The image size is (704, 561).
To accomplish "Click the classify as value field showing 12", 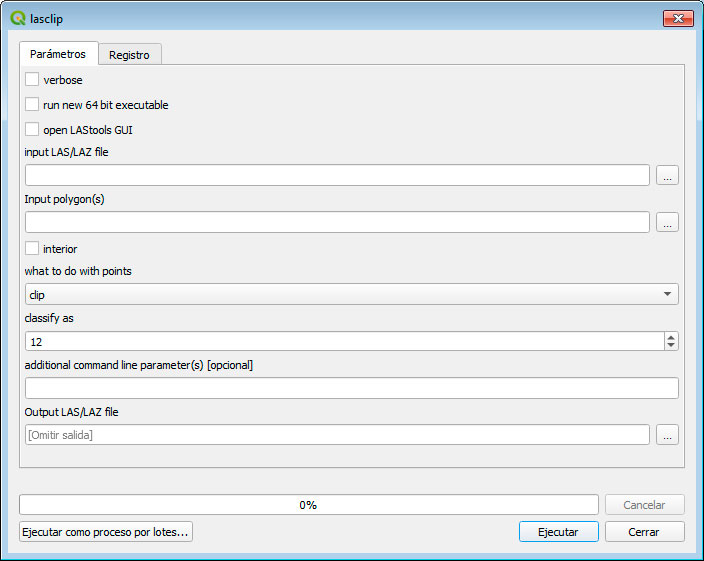I will tap(345, 342).
